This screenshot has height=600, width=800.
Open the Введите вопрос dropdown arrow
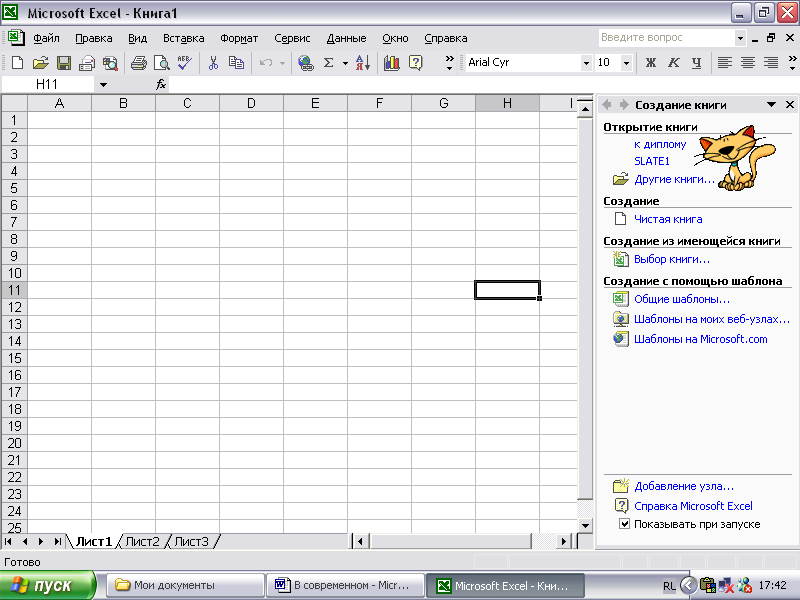tap(740, 38)
